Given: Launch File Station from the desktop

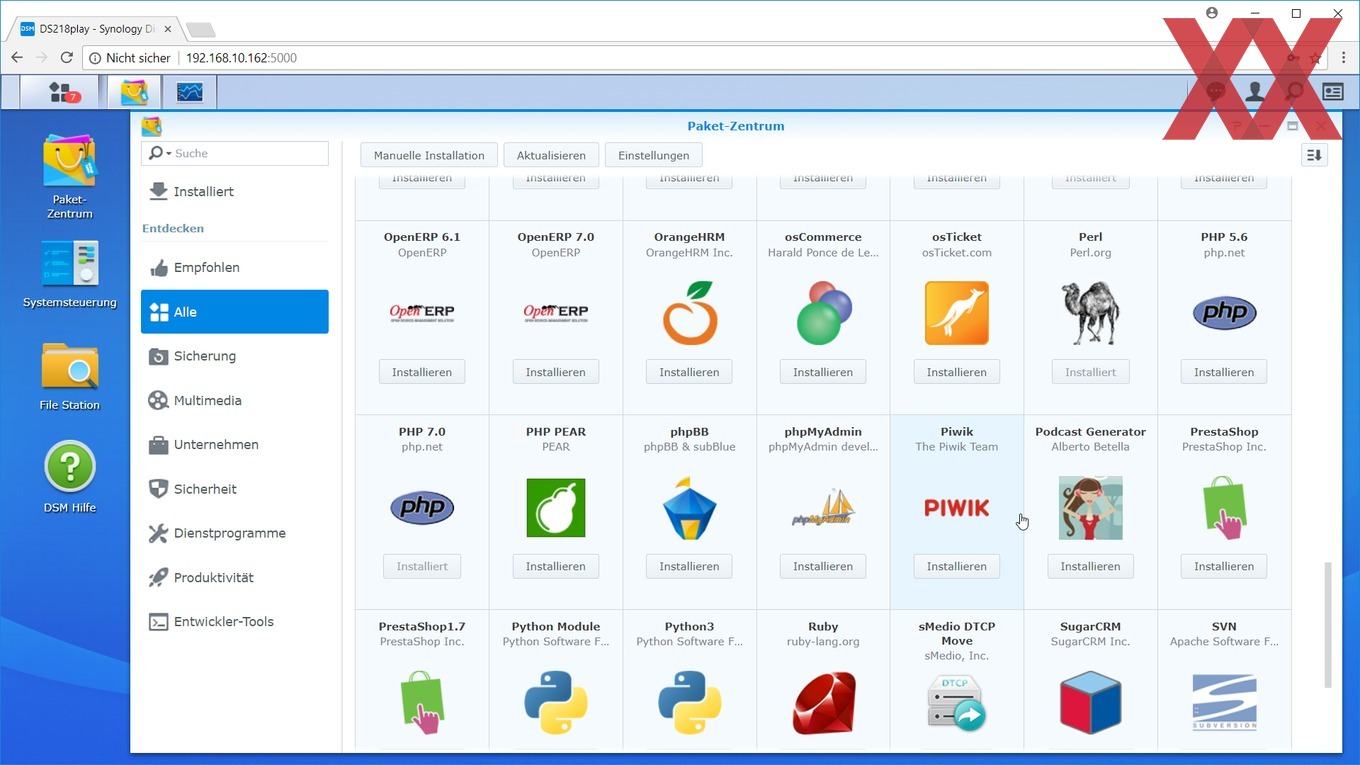Looking at the screenshot, I should (69, 376).
